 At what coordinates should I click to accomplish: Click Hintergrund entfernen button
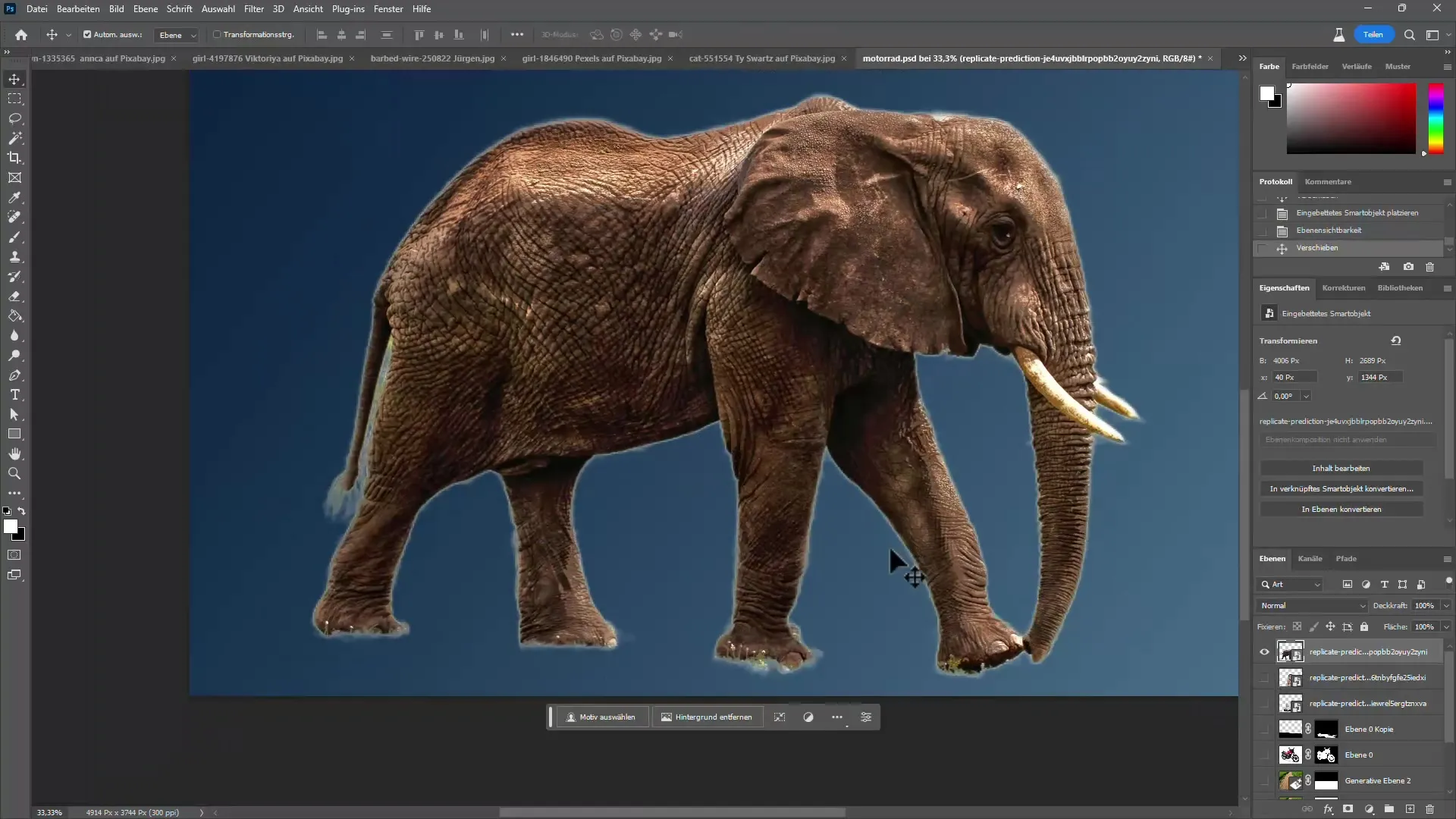tap(707, 717)
